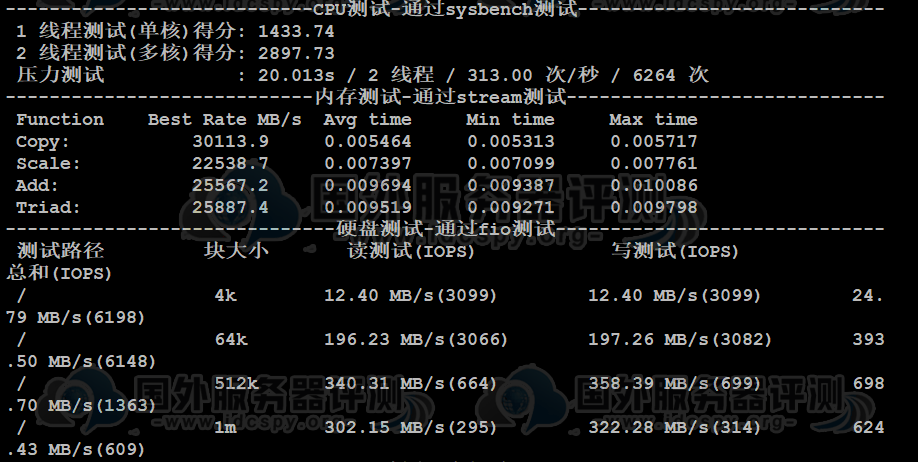This screenshot has width=918, height=462.
Task: Click the Max time column header
Action: (653, 119)
